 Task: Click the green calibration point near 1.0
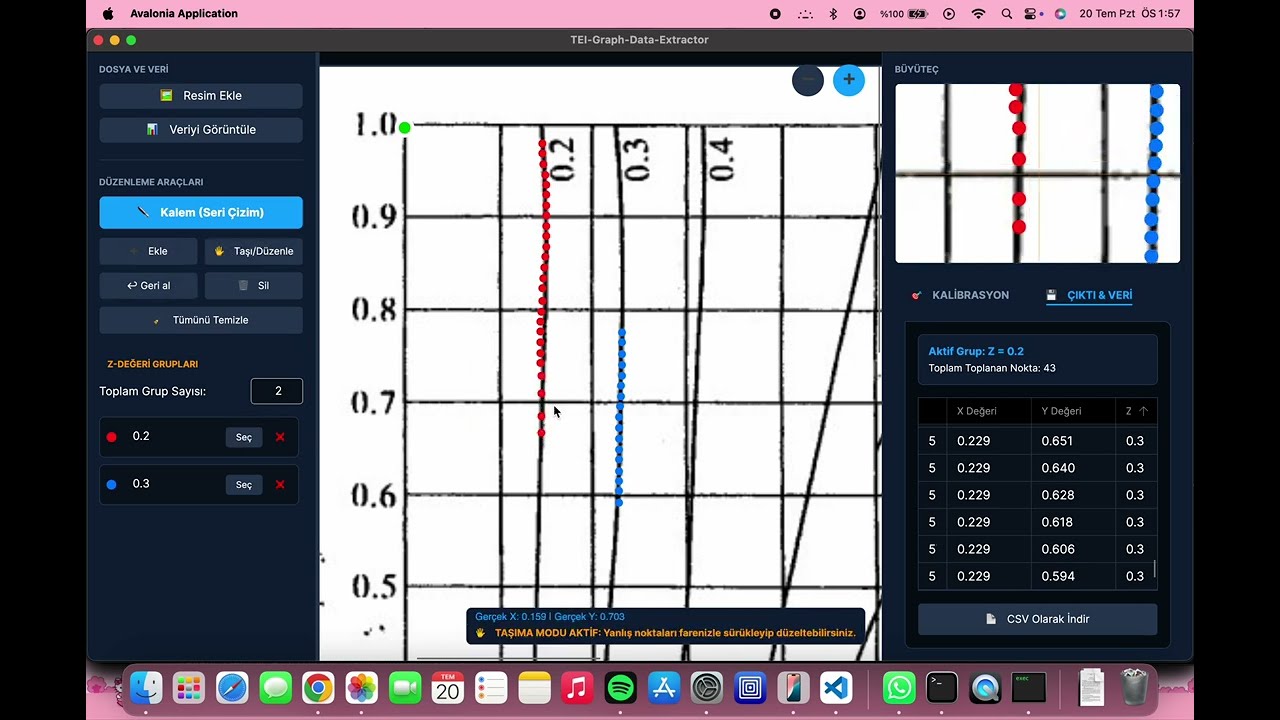404,127
